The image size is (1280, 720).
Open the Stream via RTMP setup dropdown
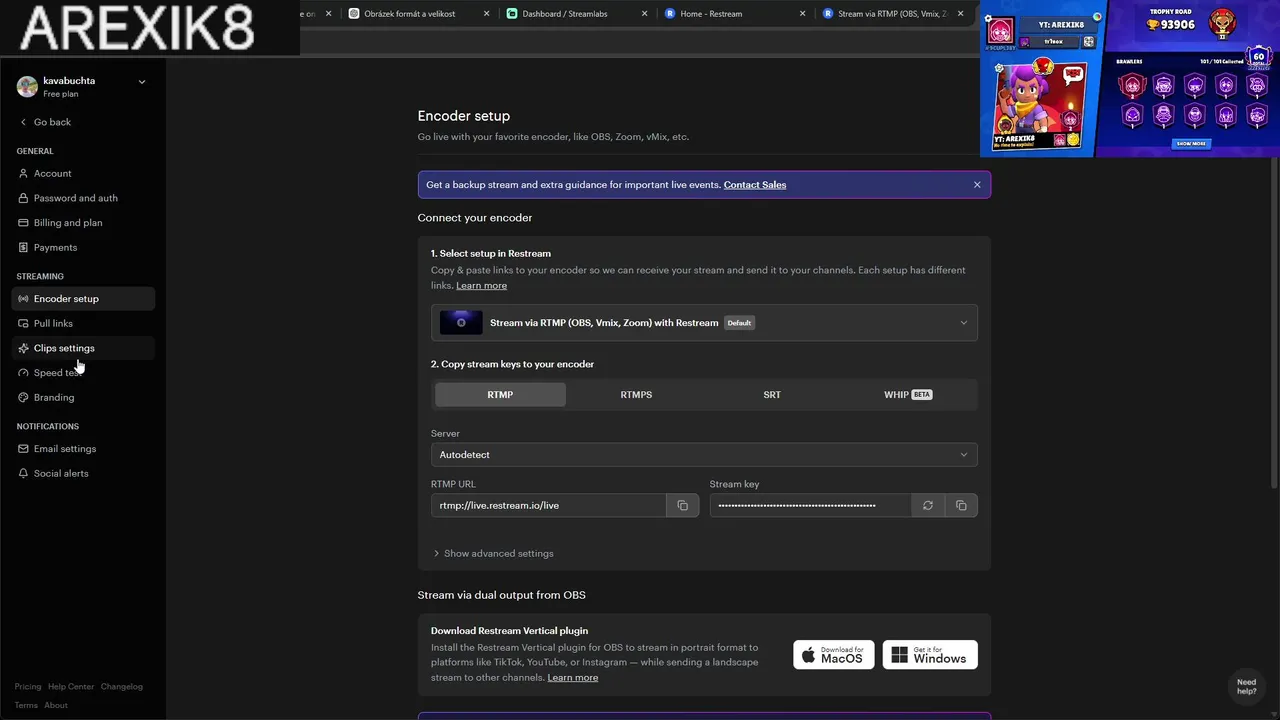click(704, 323)
